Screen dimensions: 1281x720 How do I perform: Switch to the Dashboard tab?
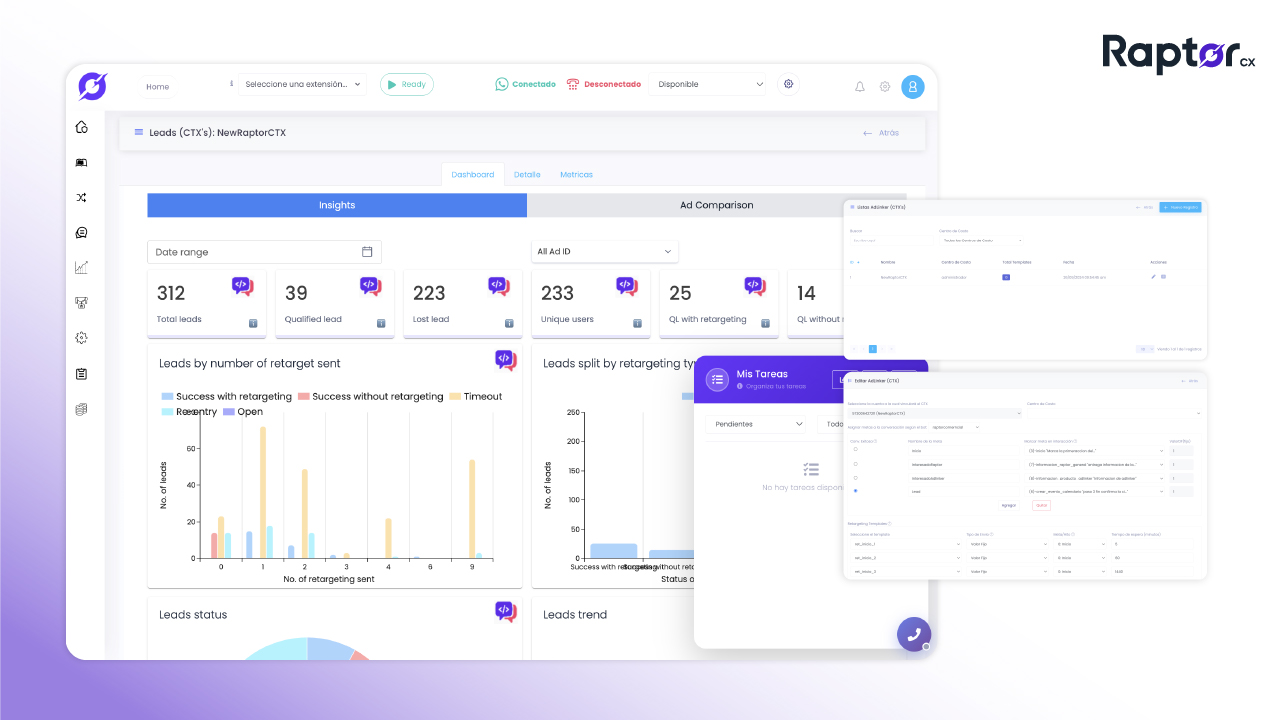[x=472, y=174]
